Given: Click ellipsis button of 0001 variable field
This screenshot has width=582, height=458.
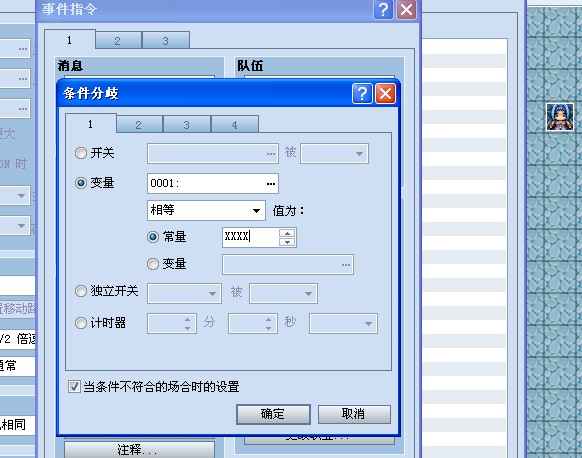Looking at the screenshot, I should click(x=271, y=184).
